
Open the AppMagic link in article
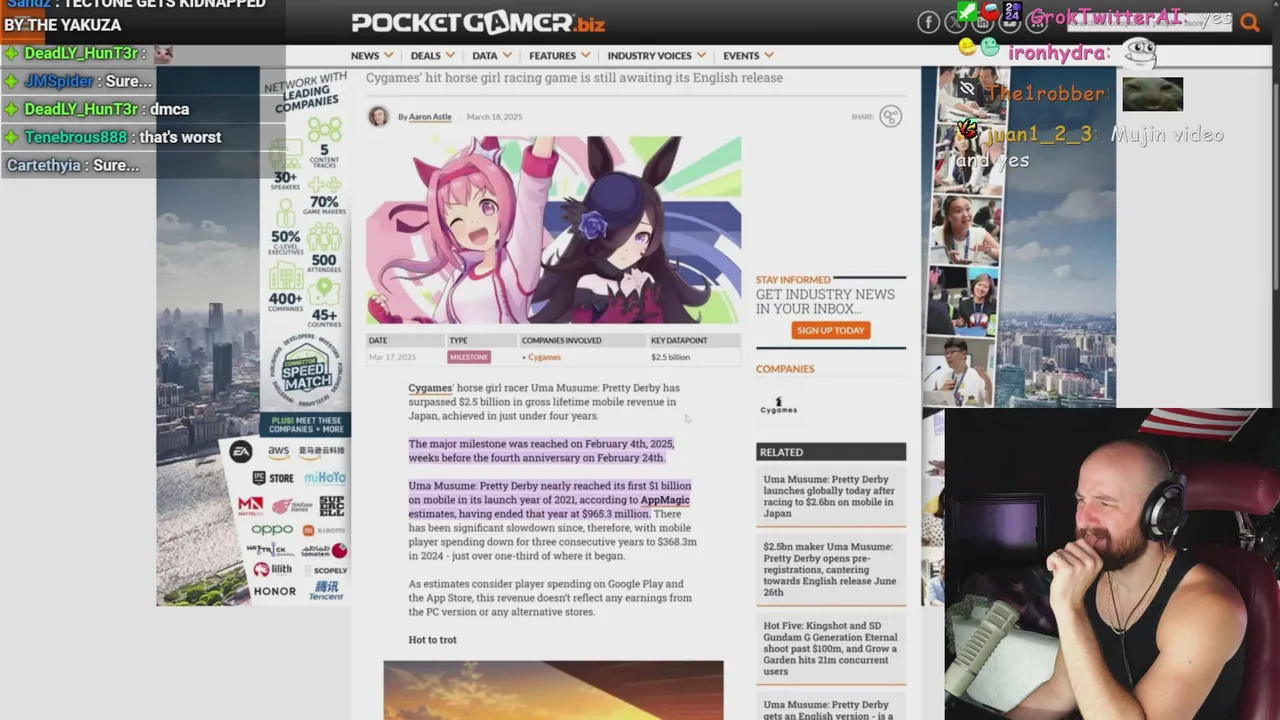[x=665, y=500]
